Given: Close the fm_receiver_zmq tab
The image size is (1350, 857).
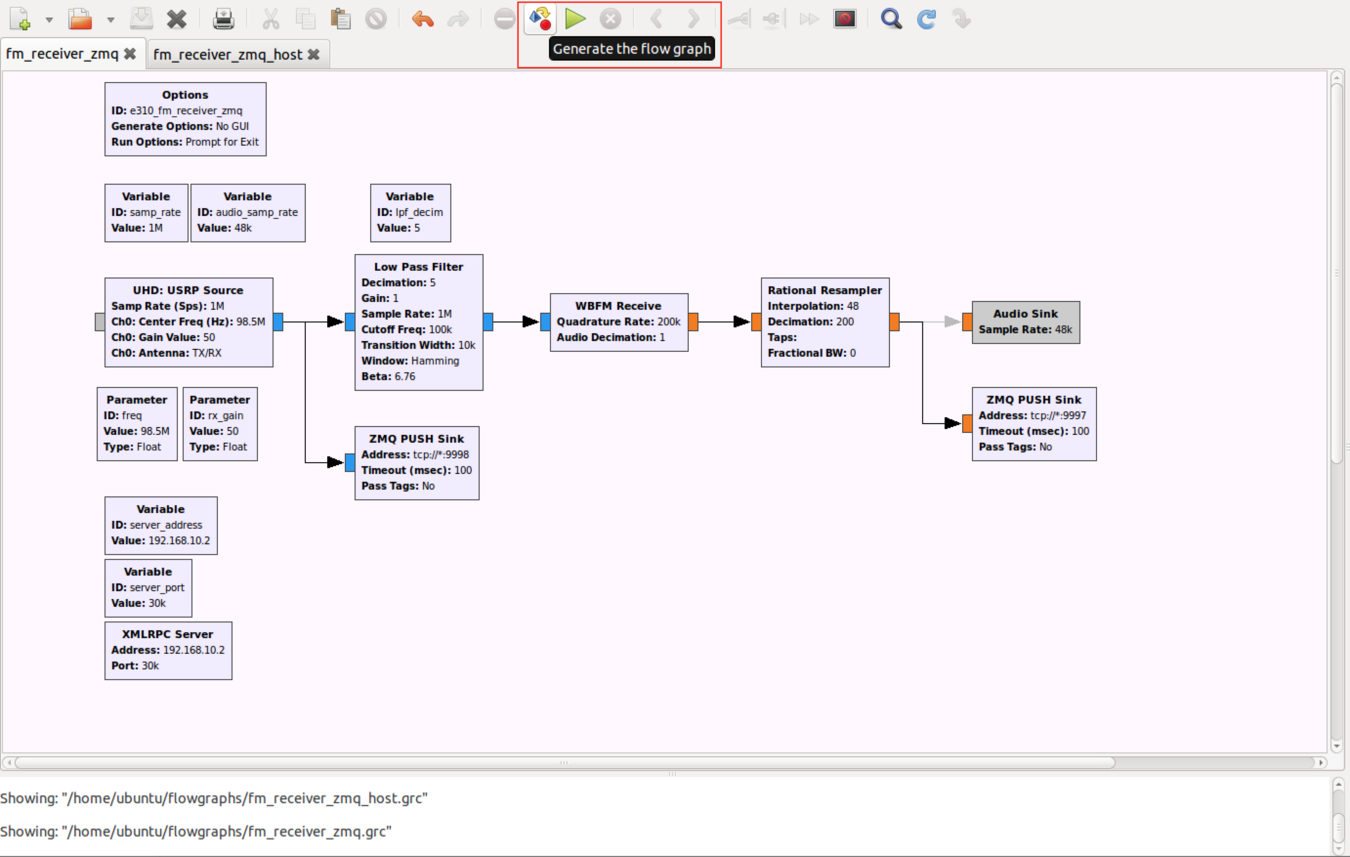Looking at the screenshot, I should point(130,54).
